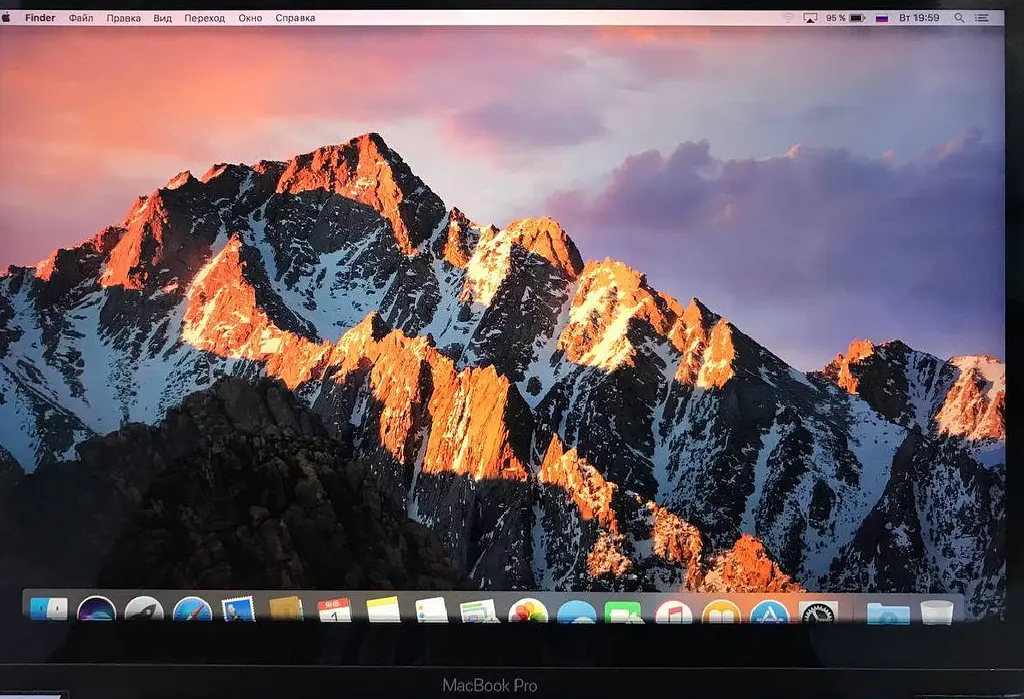Open the Finder application menu
The width and height of the screenshot is (1024, 699).
click(x=40, y=18)
